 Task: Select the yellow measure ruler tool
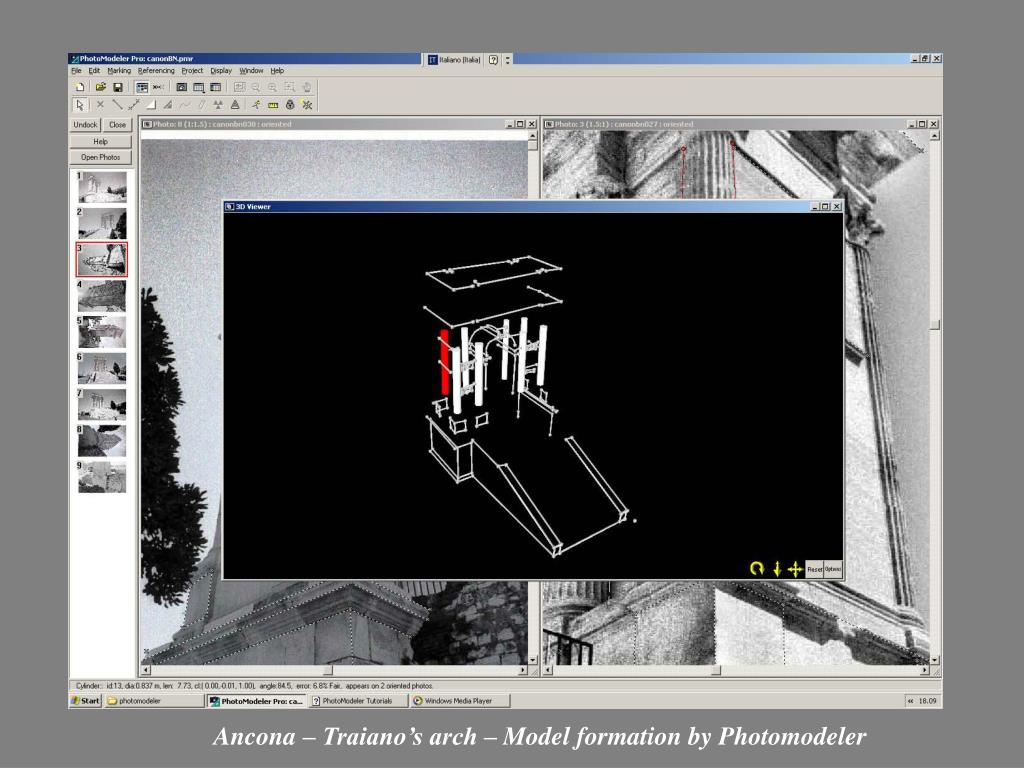(273, 104)
